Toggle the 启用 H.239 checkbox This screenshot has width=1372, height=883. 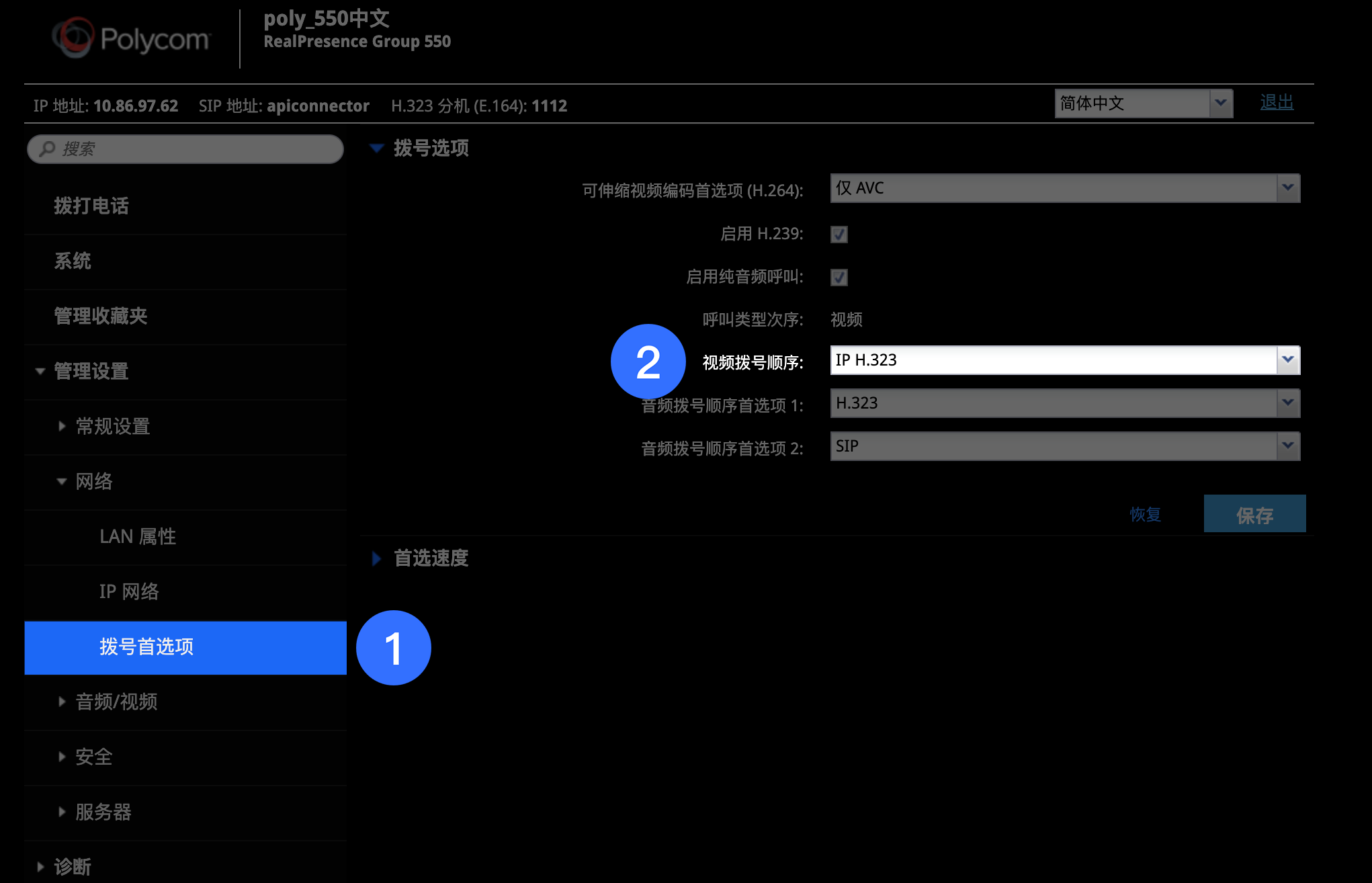(839, 235)
